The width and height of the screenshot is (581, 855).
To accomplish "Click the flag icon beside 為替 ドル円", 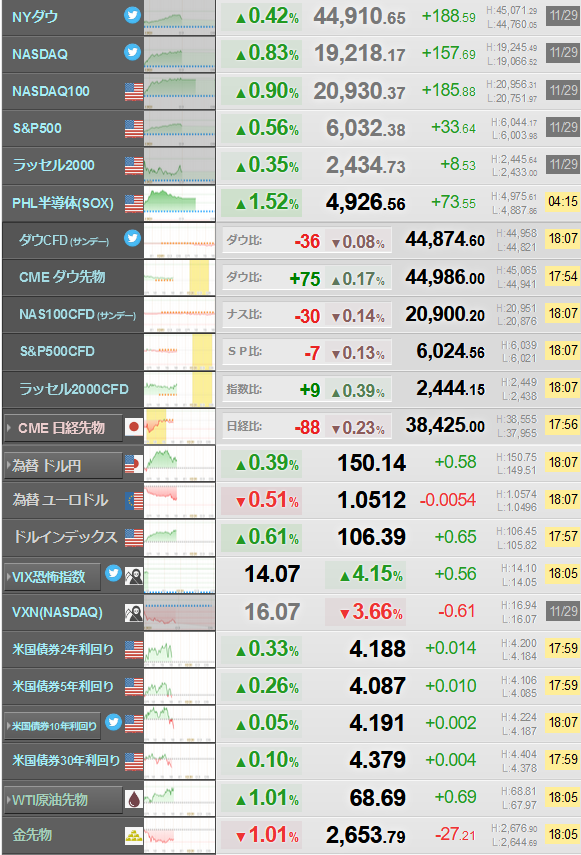I will [x=134, y=464].
